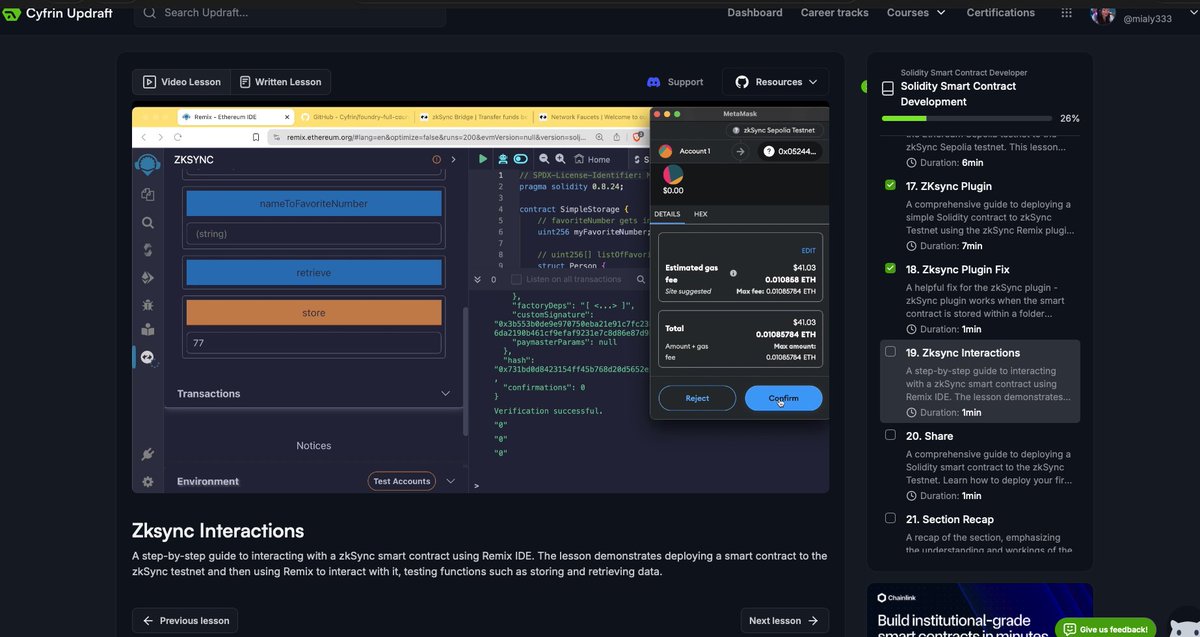Open the Resources dropdown
The height and width of the screenshot is (637, 1200).
pyautogui.click(x=776, y=82)
